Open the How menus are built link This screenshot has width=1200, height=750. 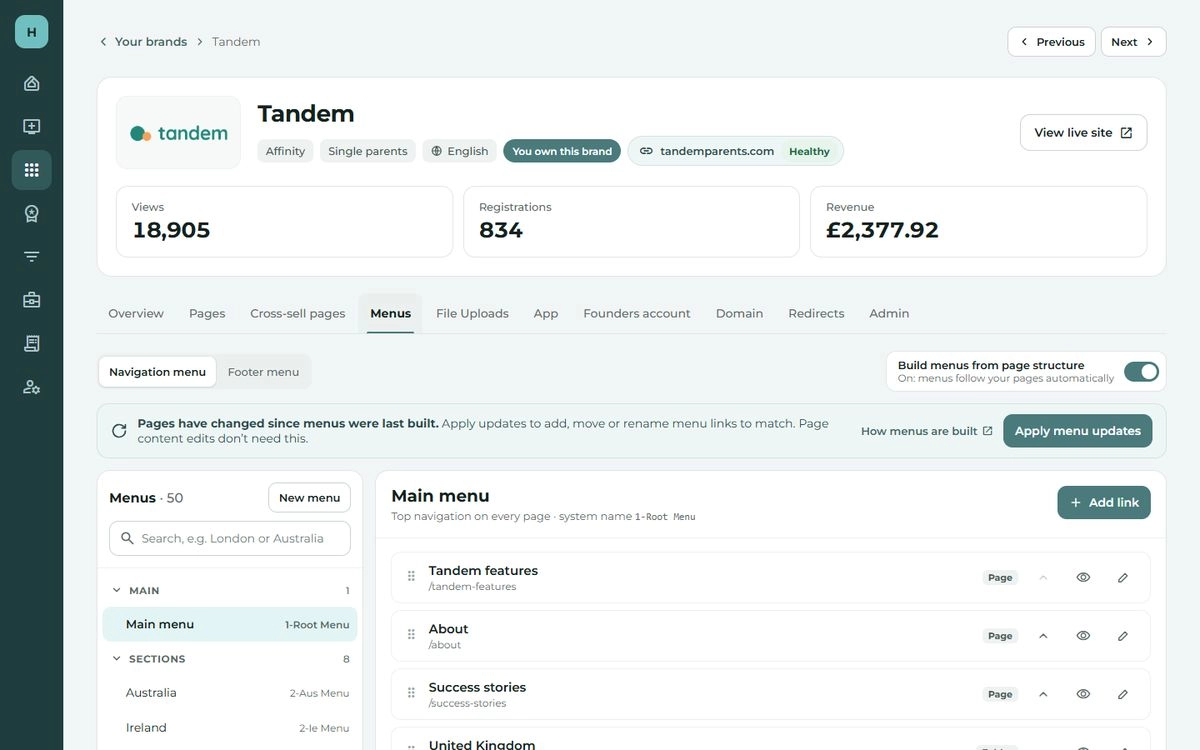click(x=927, y=431)
